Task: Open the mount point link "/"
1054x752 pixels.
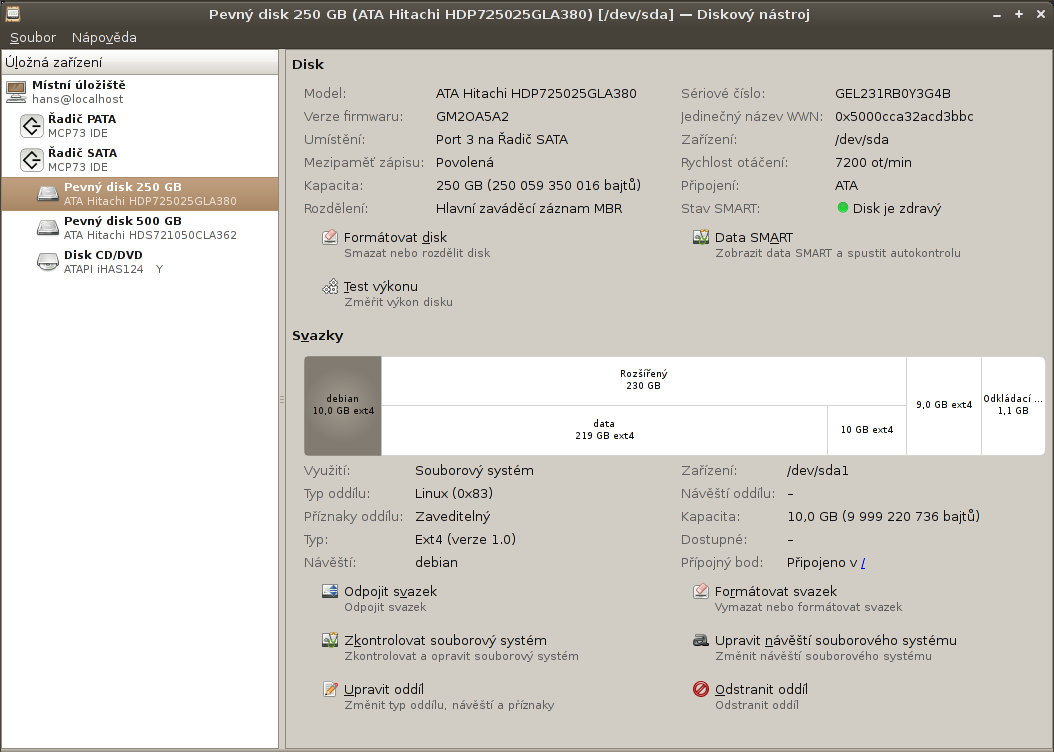Action: [863, 563]
